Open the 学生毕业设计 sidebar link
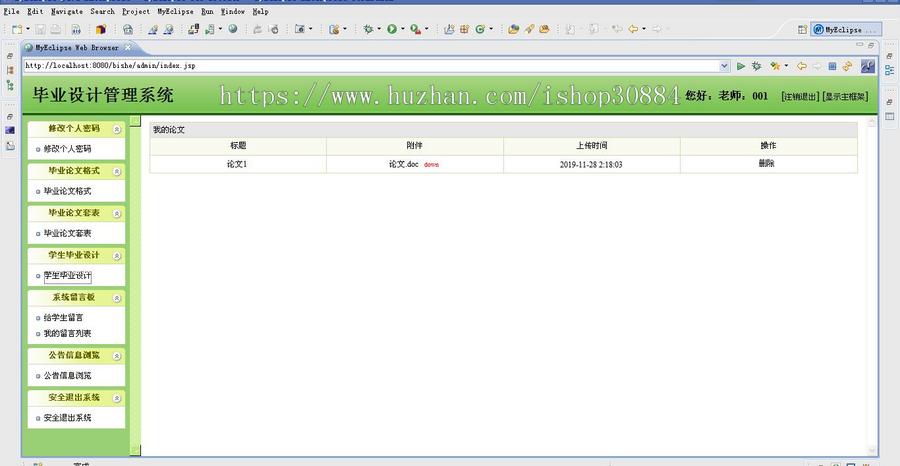900x466 pixels. point(68,275)
